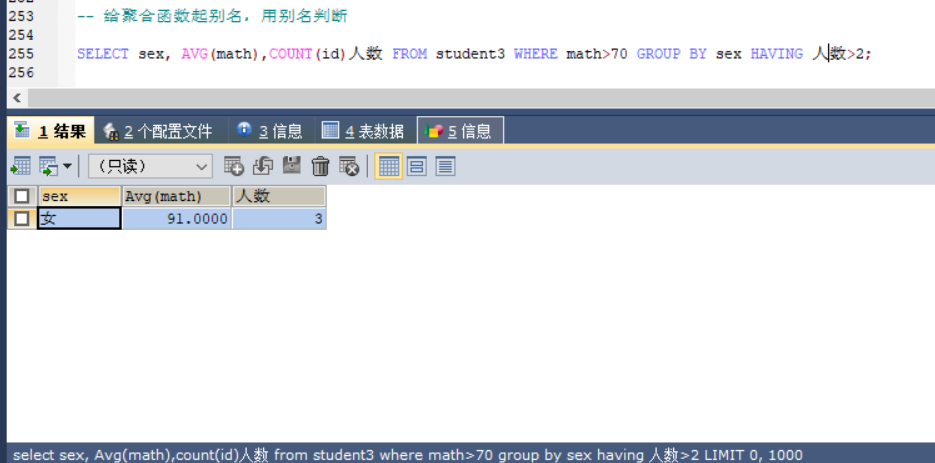Image resolution: width=935 pixels, height=463 pixels.
Task: Open the 4 表数据 tab
Action: [365, 131]
